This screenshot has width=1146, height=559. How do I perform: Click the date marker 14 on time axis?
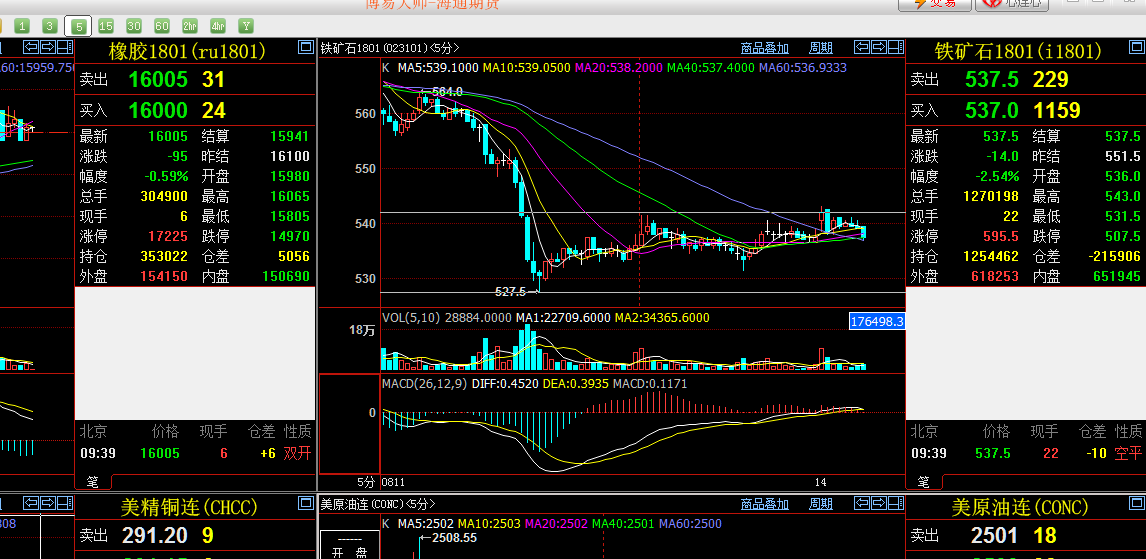[820, 481]
